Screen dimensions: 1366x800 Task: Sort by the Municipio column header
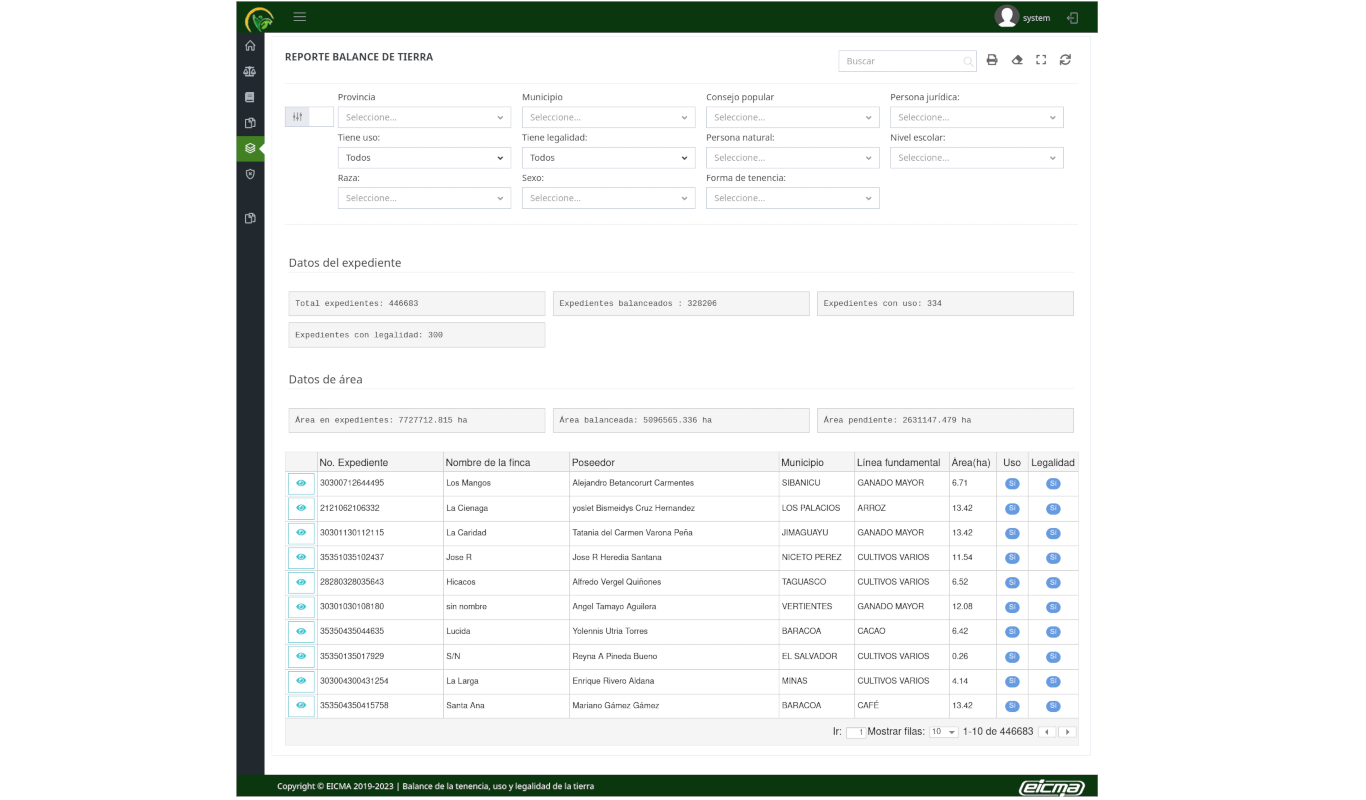click(x=803, y=462)
